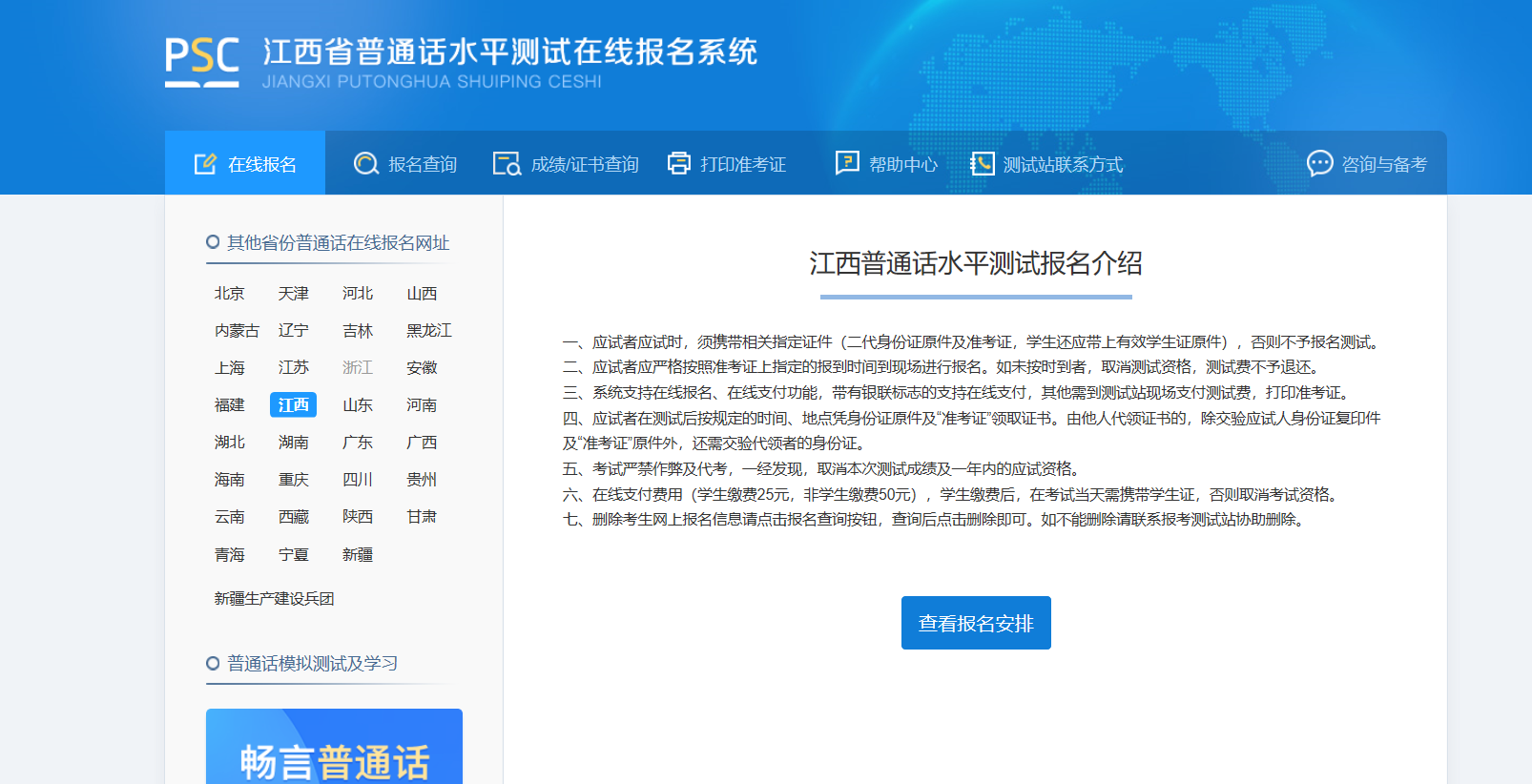This screenshot has width=1532, height=784.
Task: Select 福建 province link
Action: tap(229, 404)
